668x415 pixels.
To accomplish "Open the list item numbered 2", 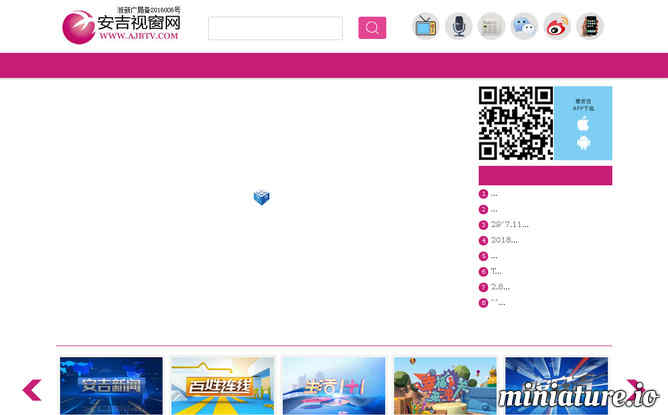I will coord(488,210).
